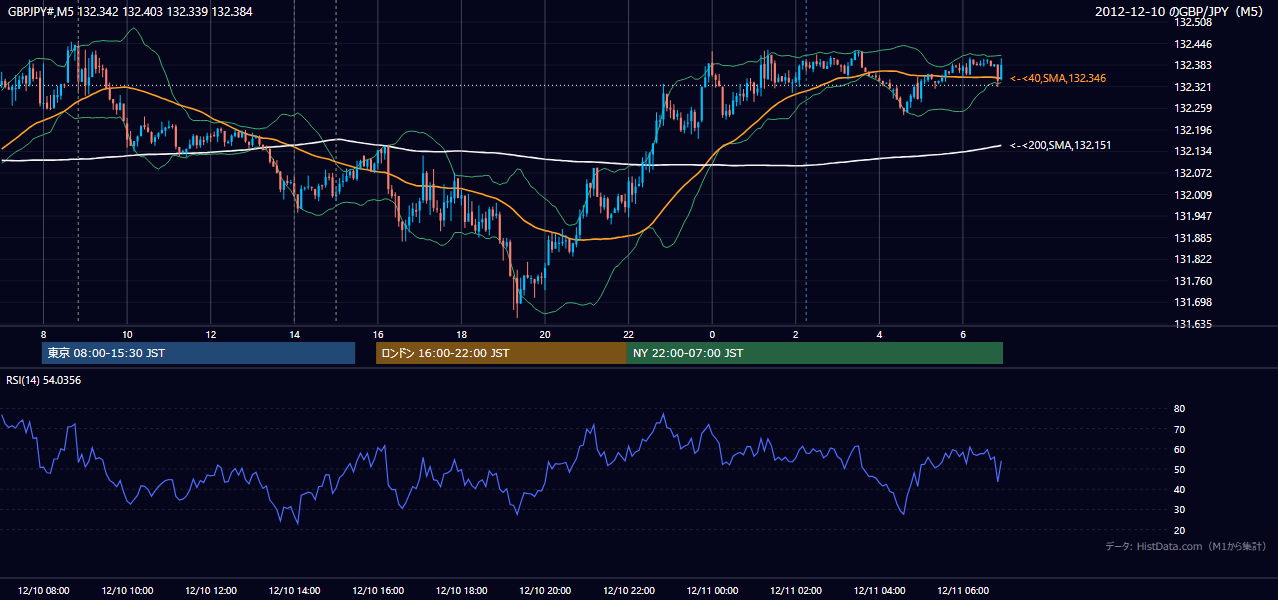The image size is (1278, 600).
Task: Click the '<-<40,SMA,132.346' indicator label
Action: point(1058,78)
